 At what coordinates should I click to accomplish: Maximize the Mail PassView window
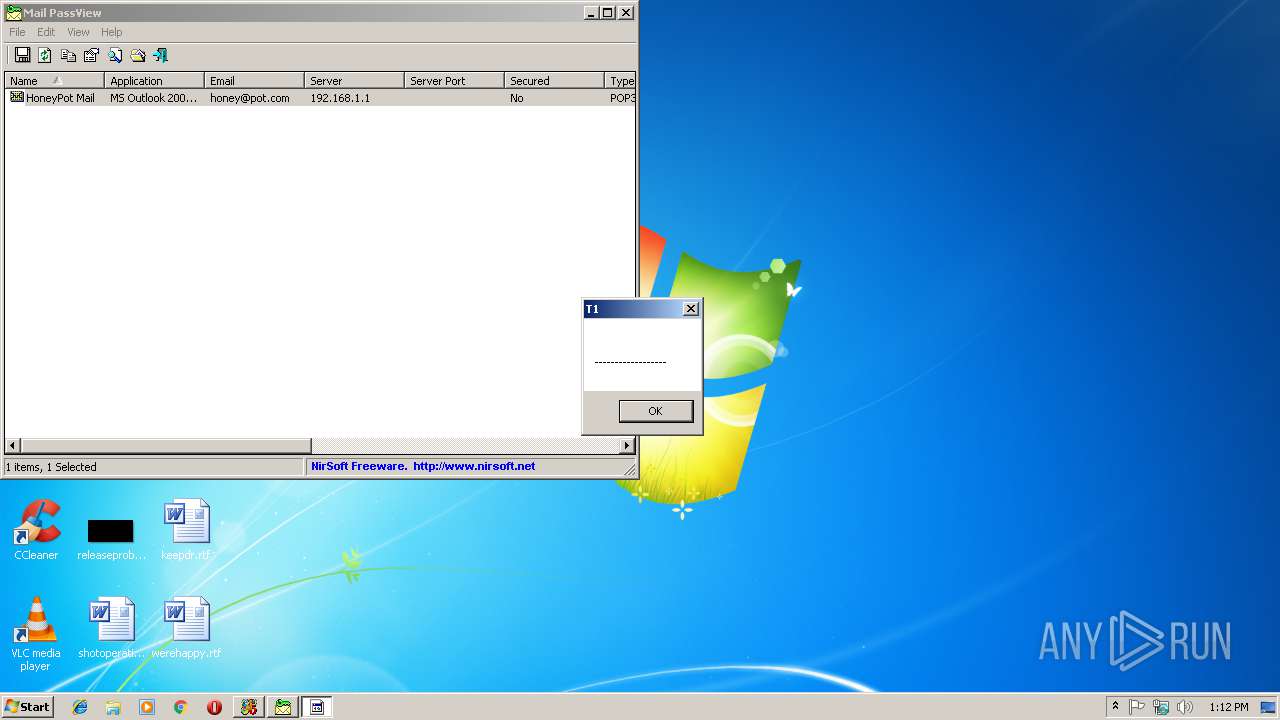coord(607,13)
